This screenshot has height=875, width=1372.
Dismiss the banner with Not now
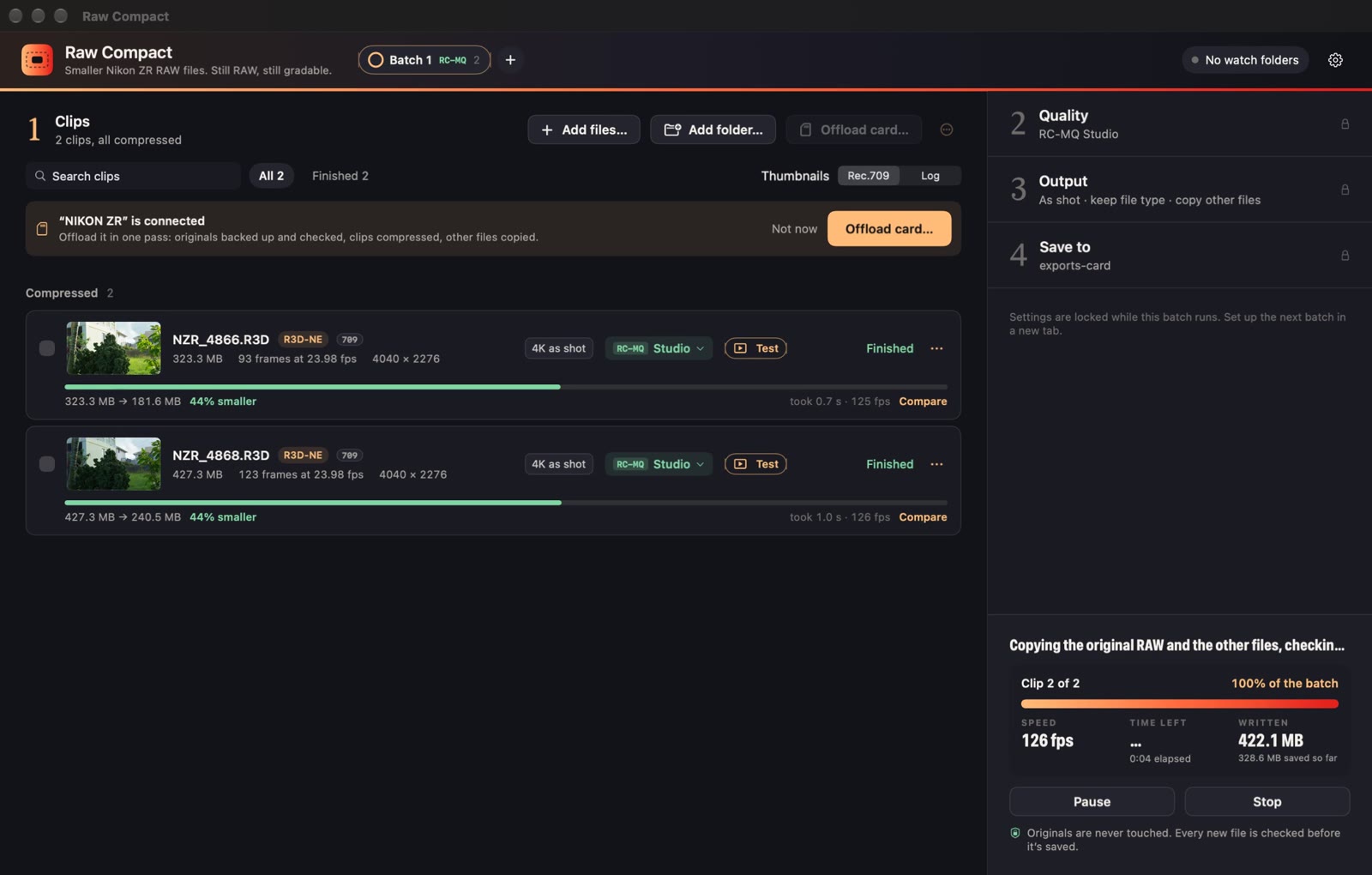[x=794, y=229]
